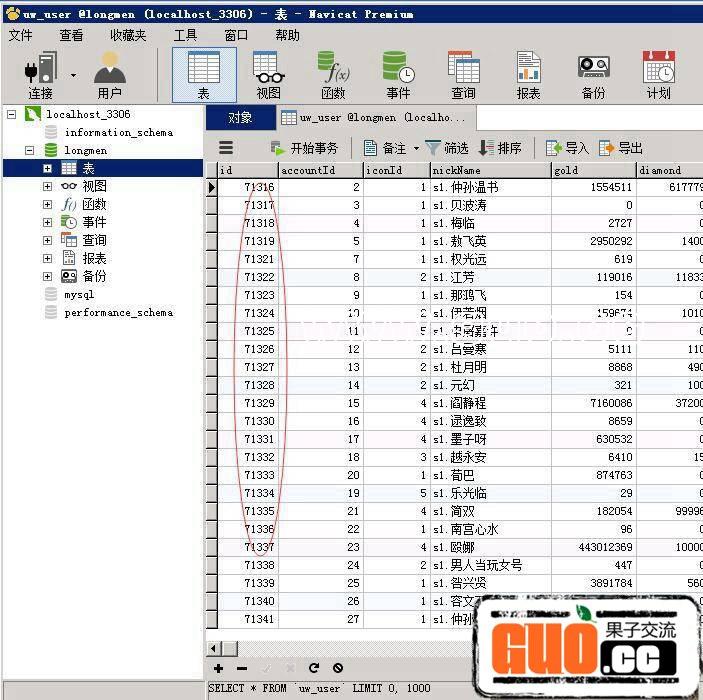Open the 计划 (Schedule) calendar icon
Image resolution: width=703 pixels, height=700 pixels.
pyautogui.click(x=658, y=74)
